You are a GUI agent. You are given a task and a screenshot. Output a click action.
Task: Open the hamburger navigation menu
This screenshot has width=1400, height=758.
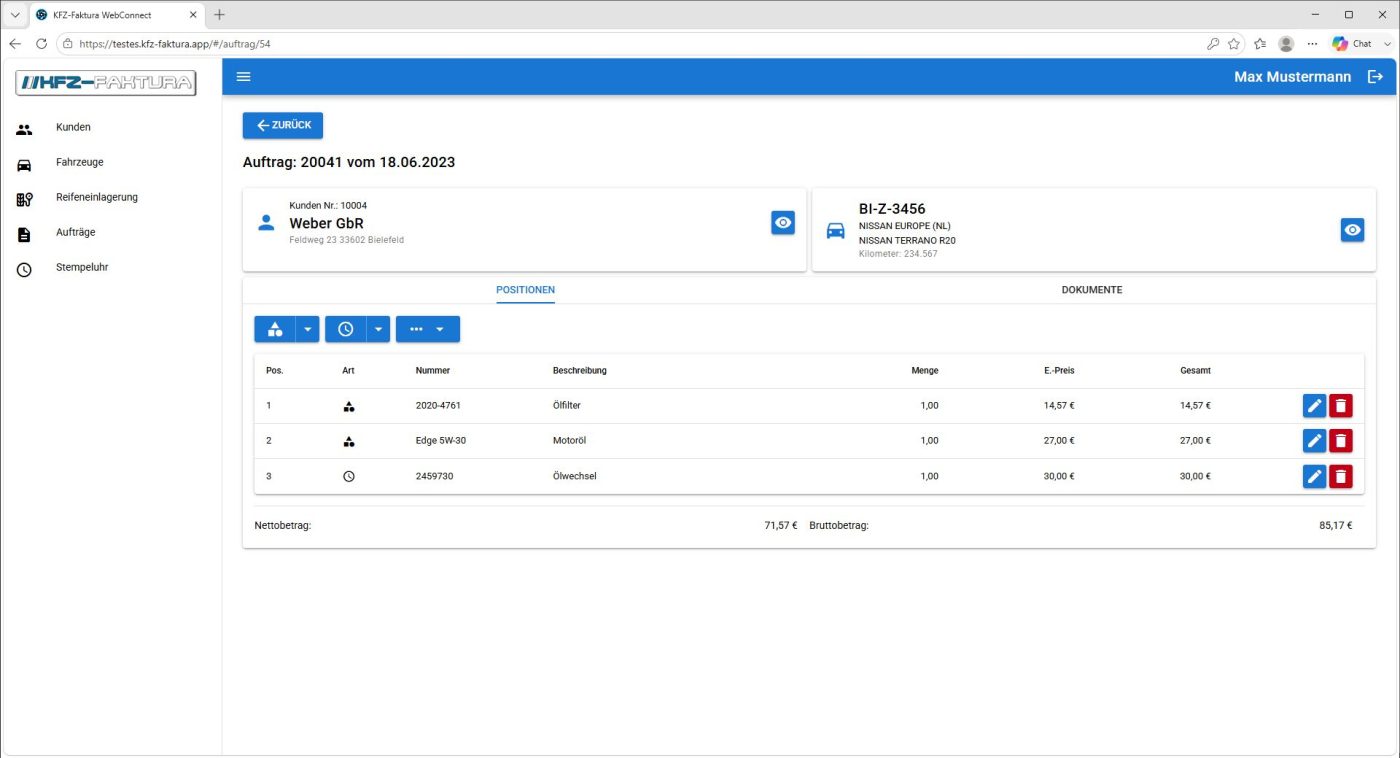pos(244,77)
